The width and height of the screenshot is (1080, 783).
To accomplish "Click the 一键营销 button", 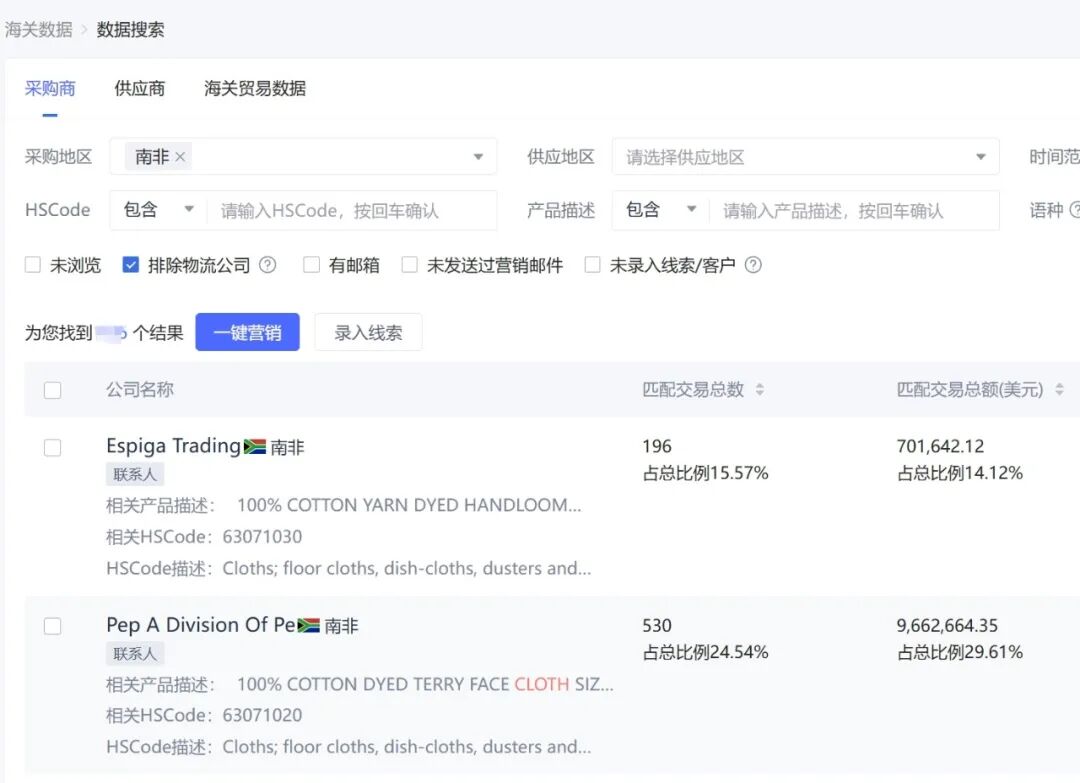I will tap(247, 331).
